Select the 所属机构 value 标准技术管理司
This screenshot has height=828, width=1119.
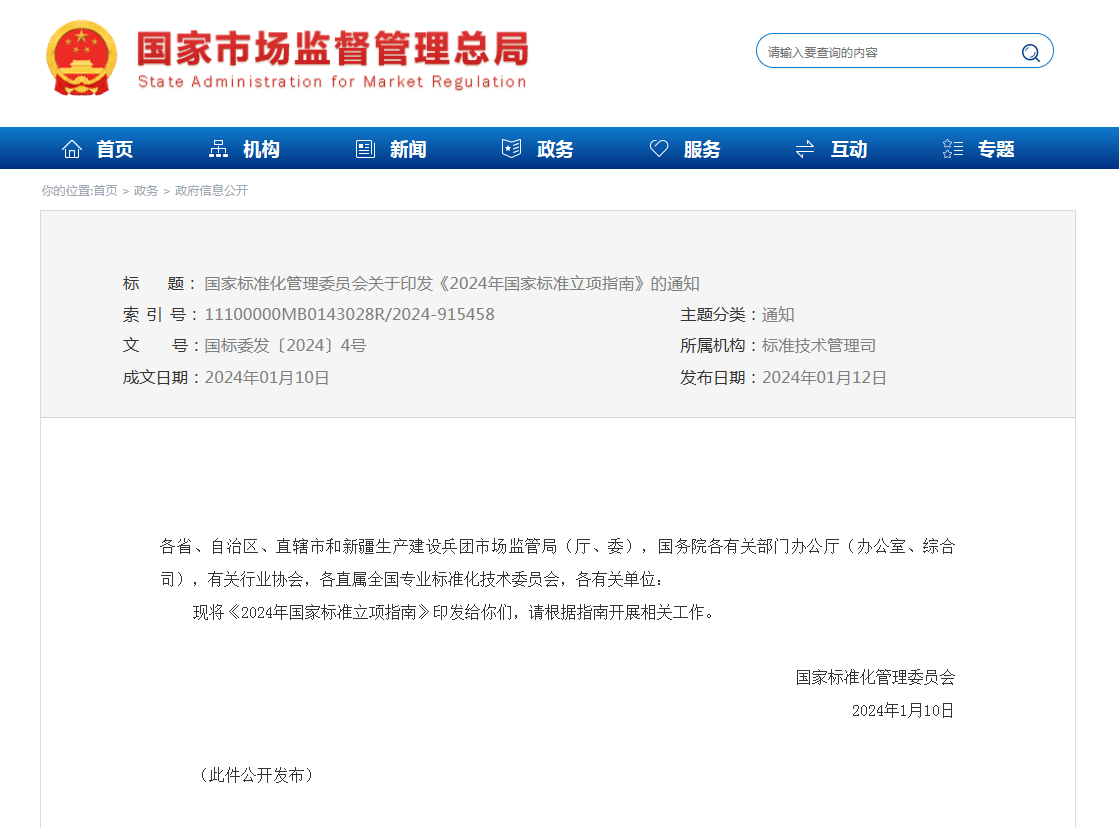819,345
